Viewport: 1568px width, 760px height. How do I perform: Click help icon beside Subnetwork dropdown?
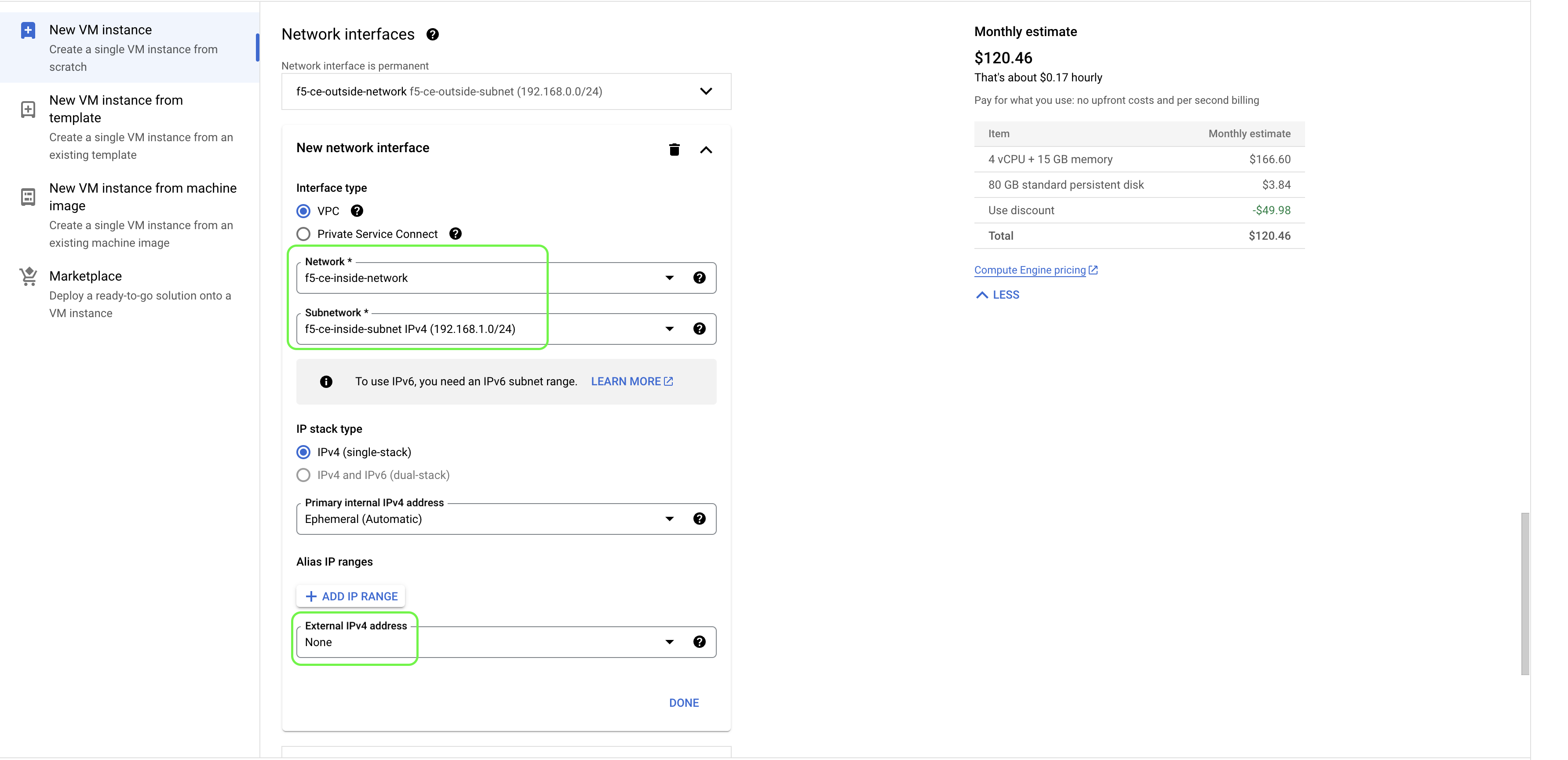coord(699,329)
